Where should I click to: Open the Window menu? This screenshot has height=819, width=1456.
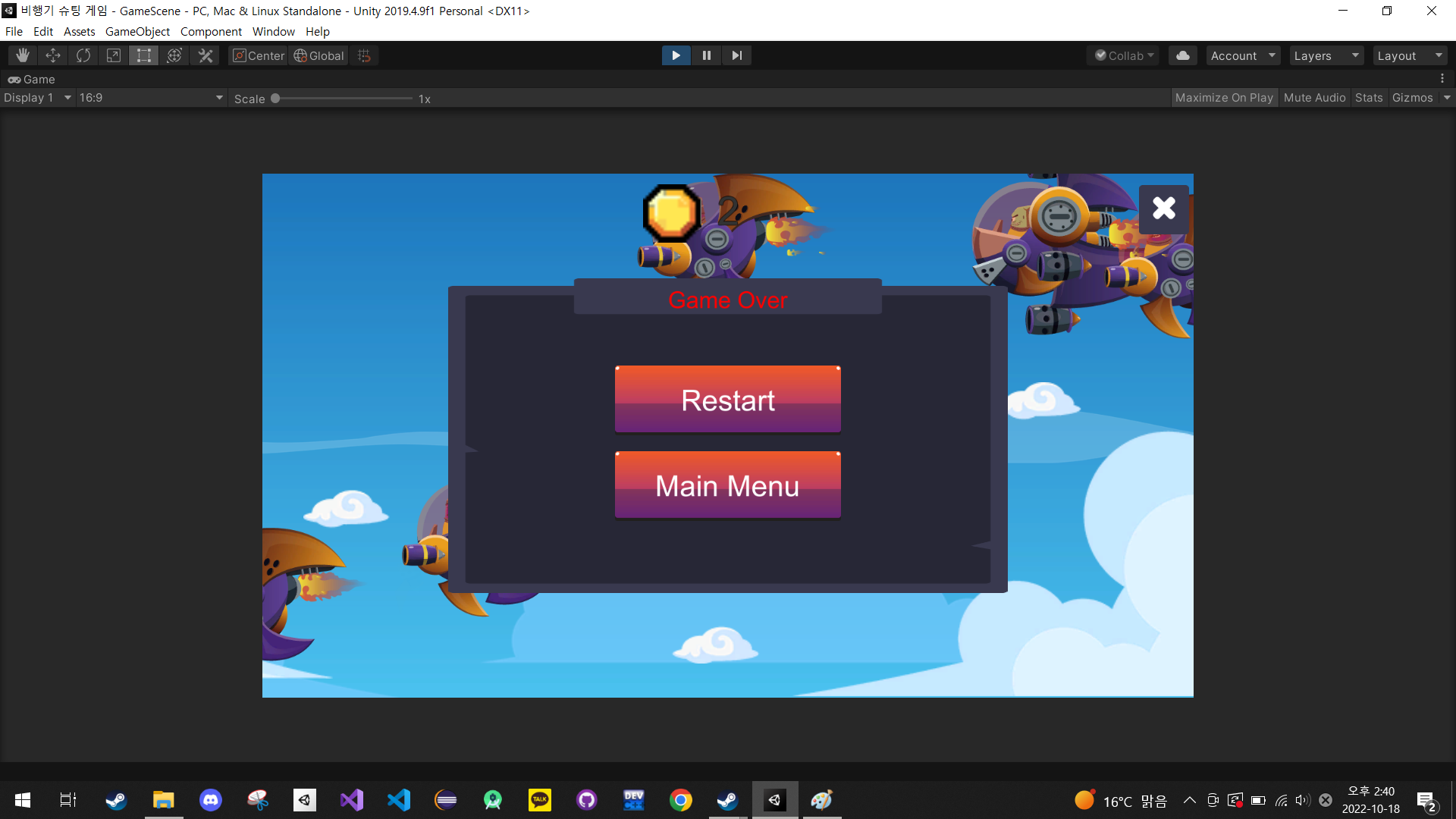(x=273, y=31)
